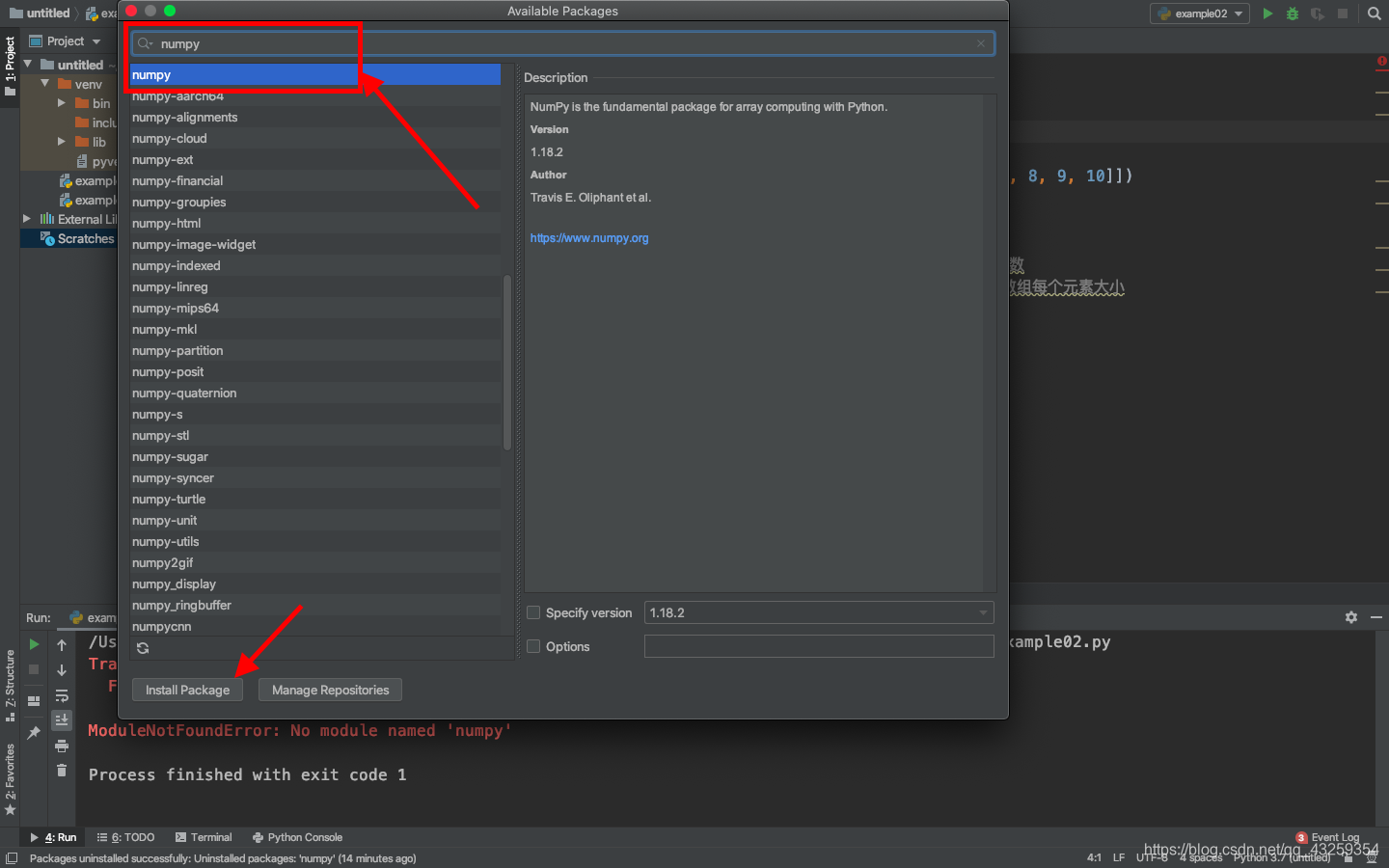The height and width of the screenshot is (868, 1389).
Task: Debug example02 with the bug icon
Action: [1292, 14]
